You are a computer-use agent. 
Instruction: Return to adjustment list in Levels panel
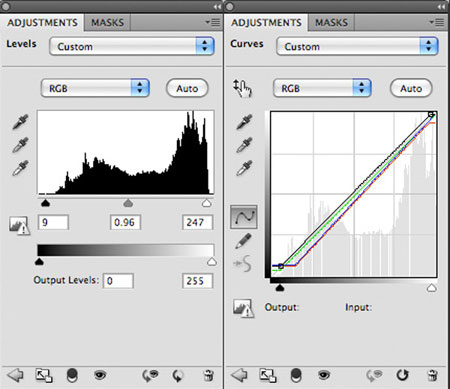(x=15, y=375)
